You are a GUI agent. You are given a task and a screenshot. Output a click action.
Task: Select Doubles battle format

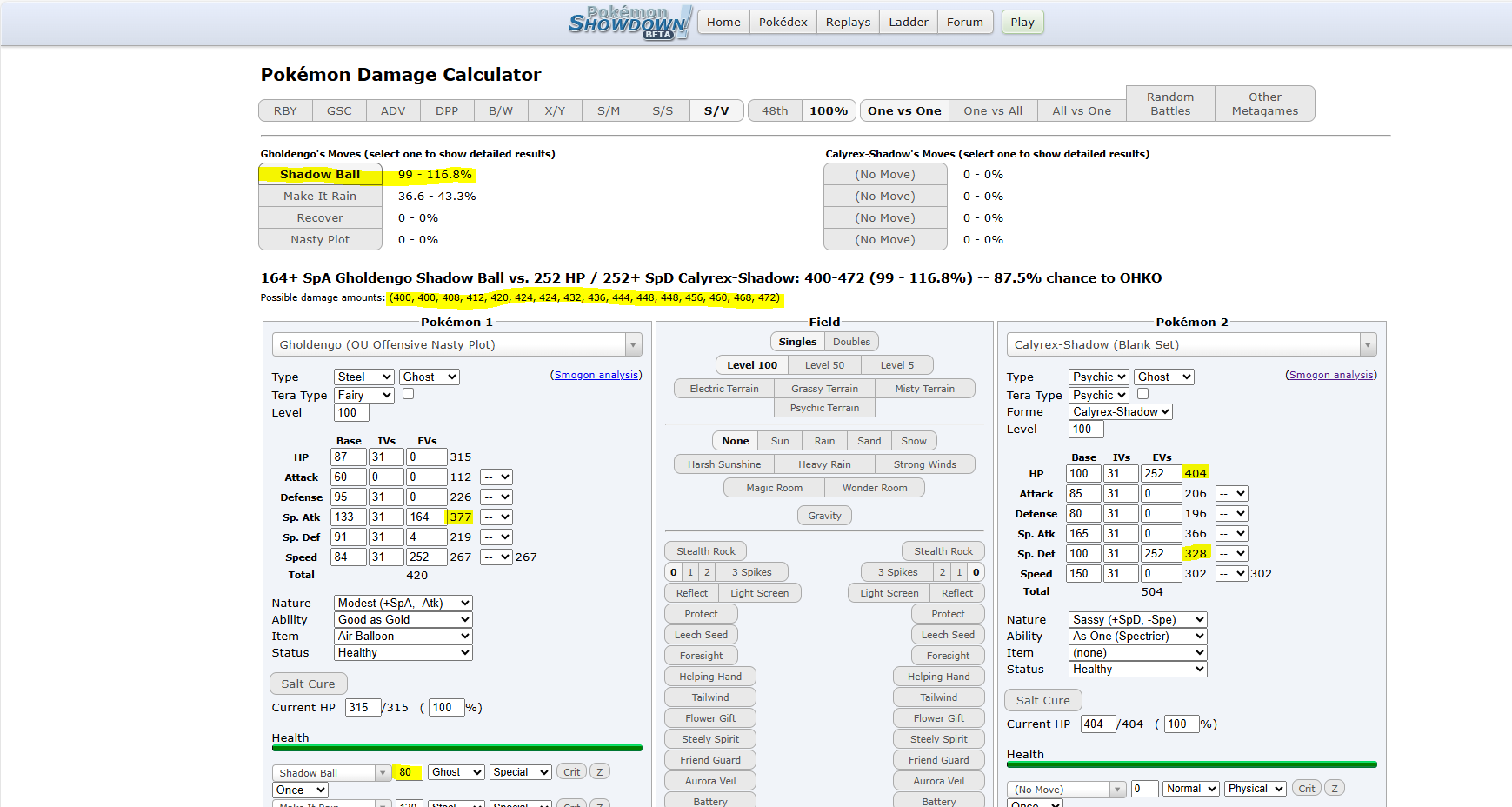(851, 342)
